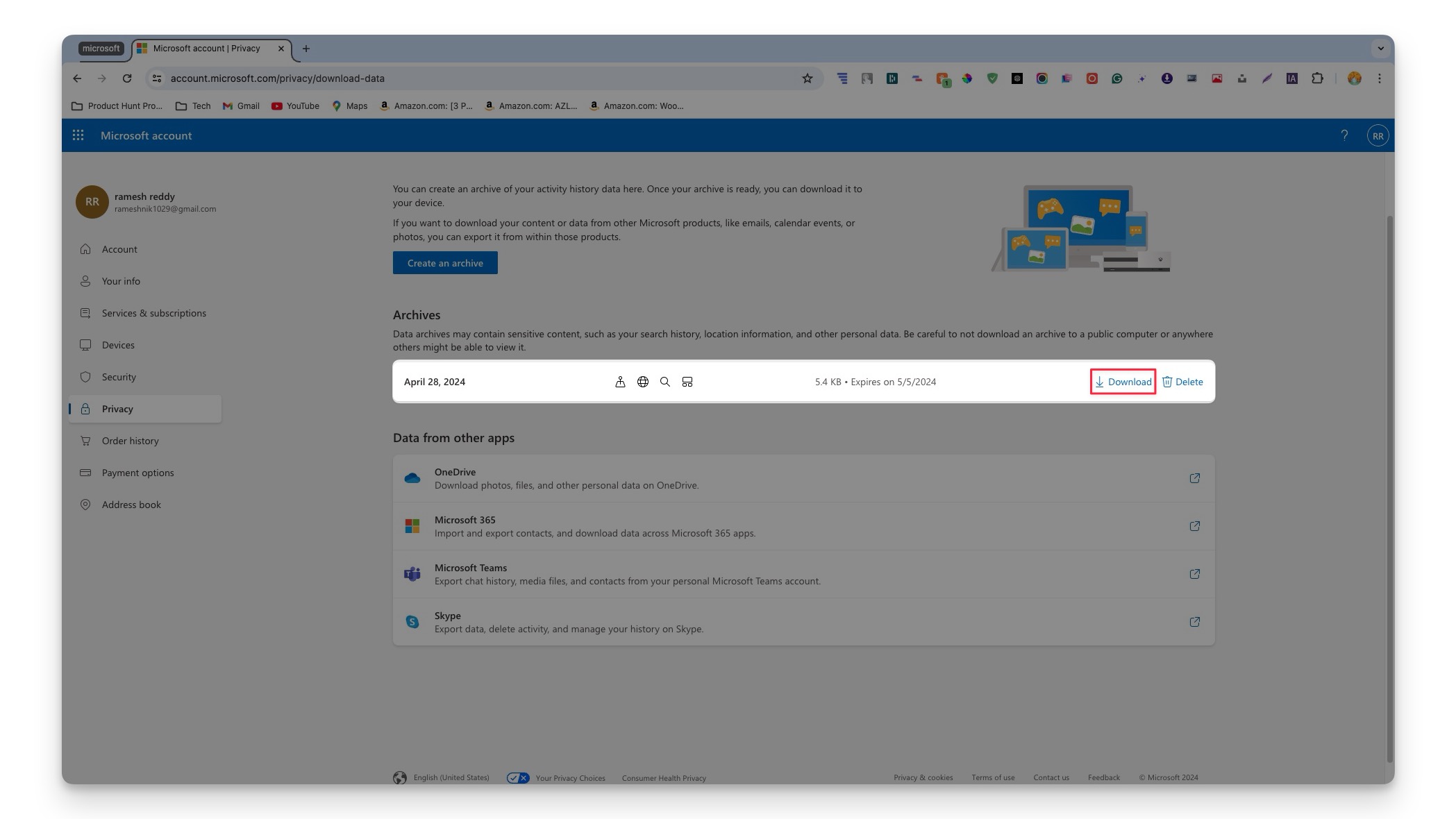Change language from English (United States)
The width and height of the screenshot is (1456, 819).
tap(442, 777)
